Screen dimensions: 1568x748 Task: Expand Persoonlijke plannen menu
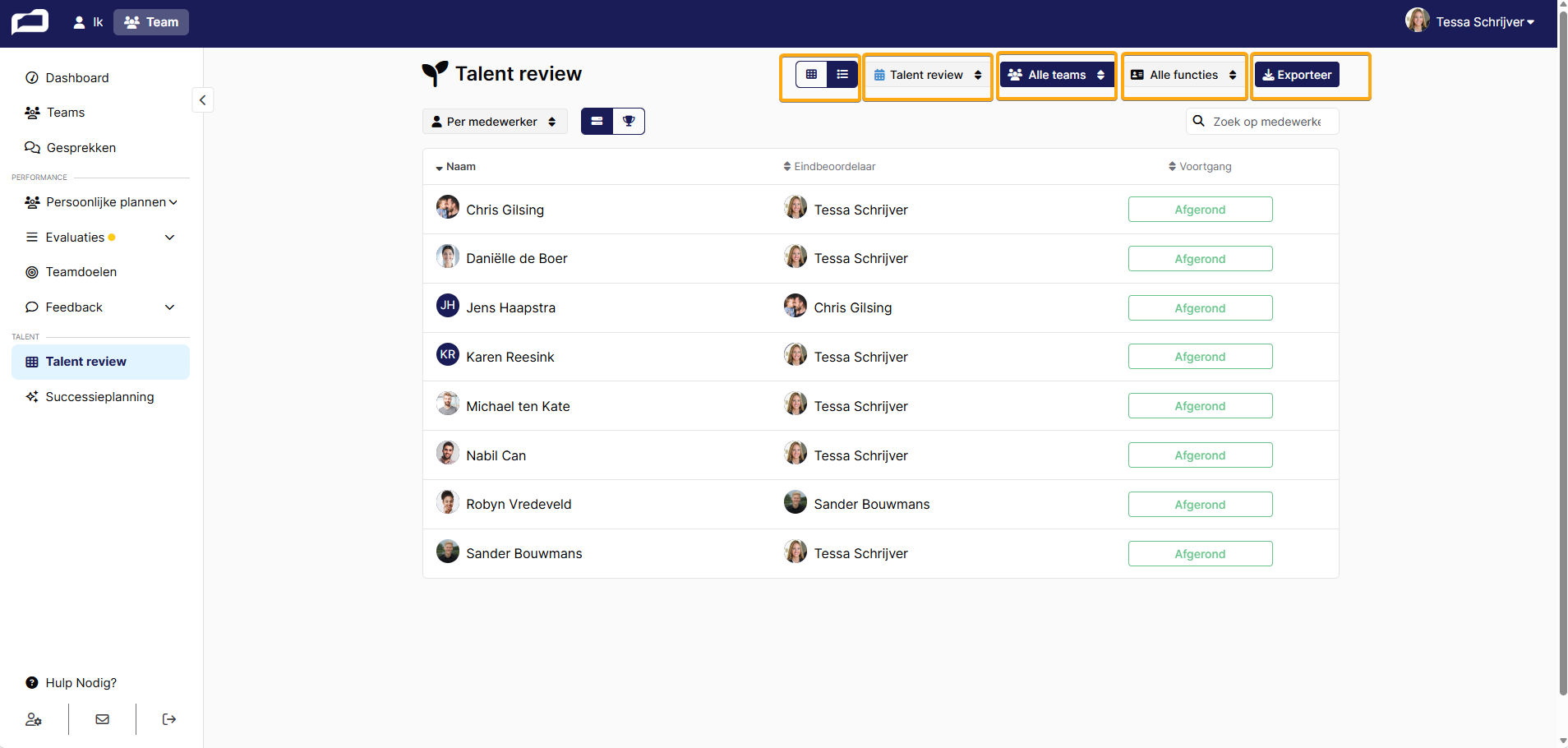click(100, 202)
